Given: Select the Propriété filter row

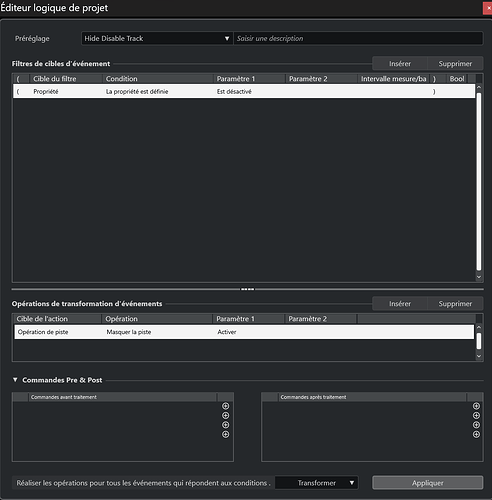Looking at the screenshot, I should 244,91.
